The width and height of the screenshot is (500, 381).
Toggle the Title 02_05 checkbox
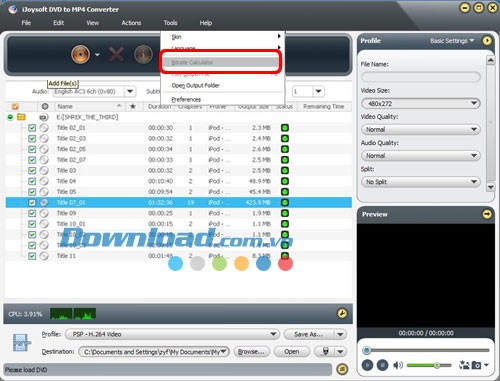[32, 149]
